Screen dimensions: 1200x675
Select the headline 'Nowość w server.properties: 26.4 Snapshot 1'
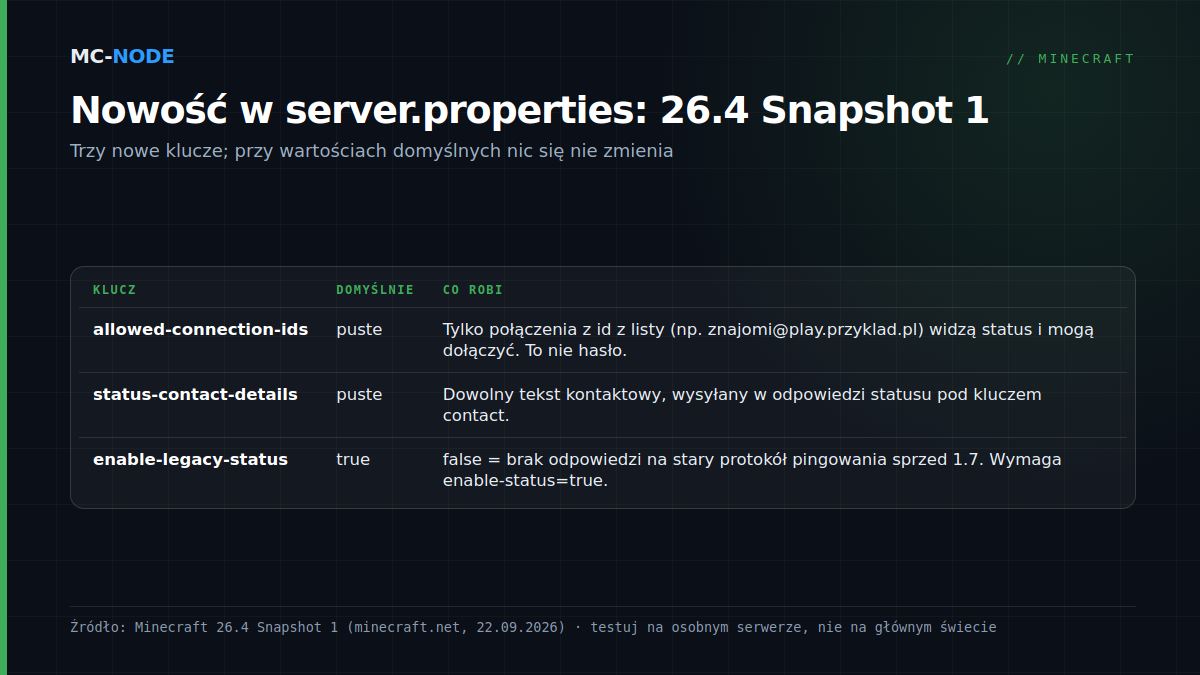pyautogui.click(x=530, y=110)
